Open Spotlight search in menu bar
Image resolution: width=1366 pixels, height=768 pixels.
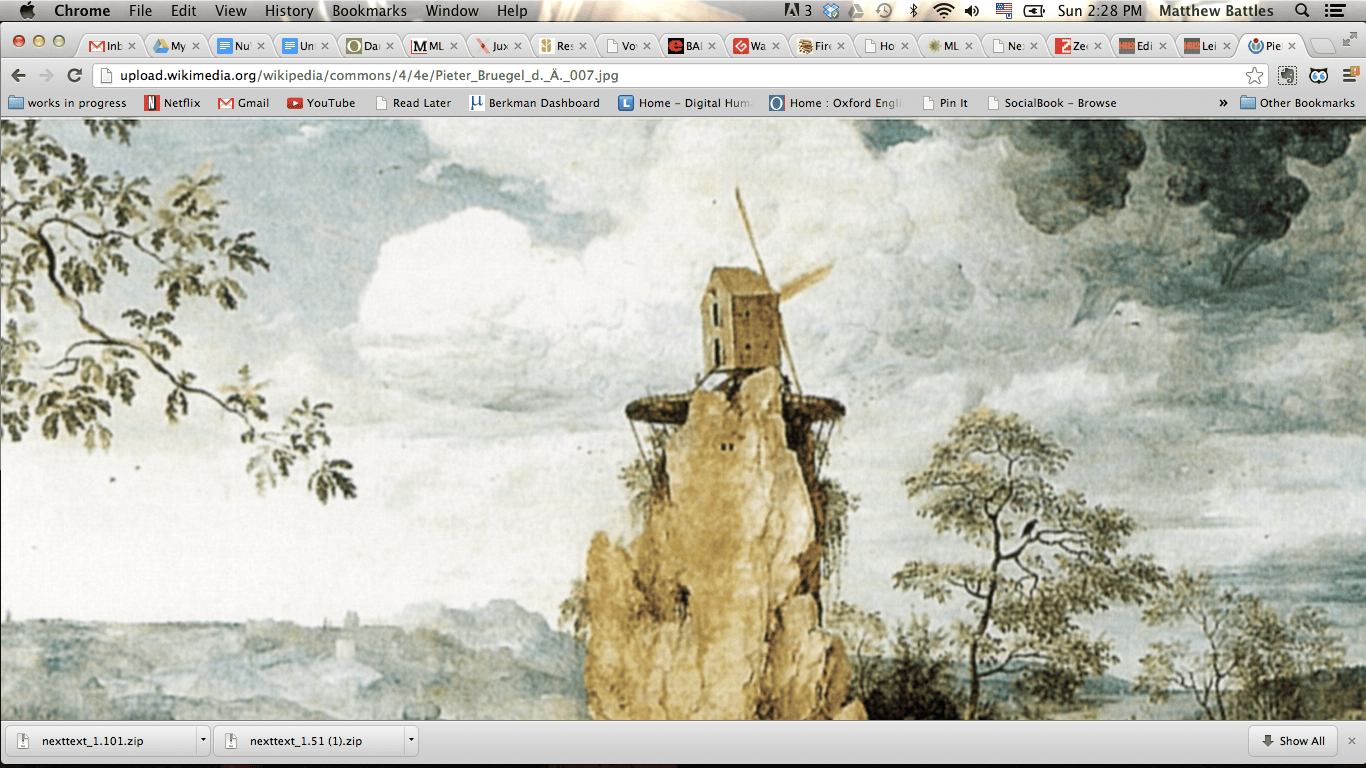[1302, 11]
